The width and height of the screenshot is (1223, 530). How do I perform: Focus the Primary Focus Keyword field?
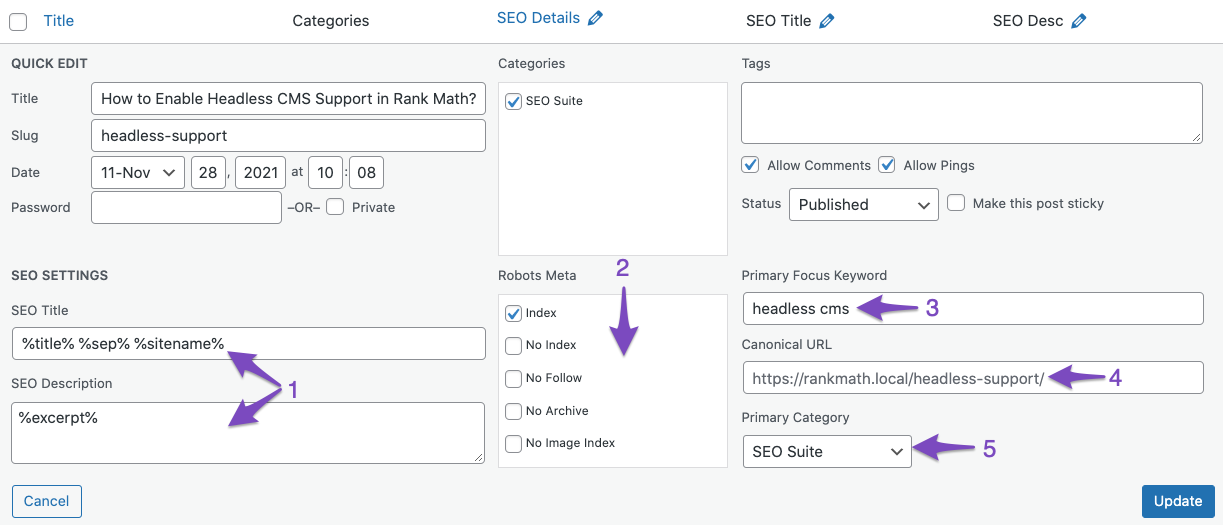[972, 308]
